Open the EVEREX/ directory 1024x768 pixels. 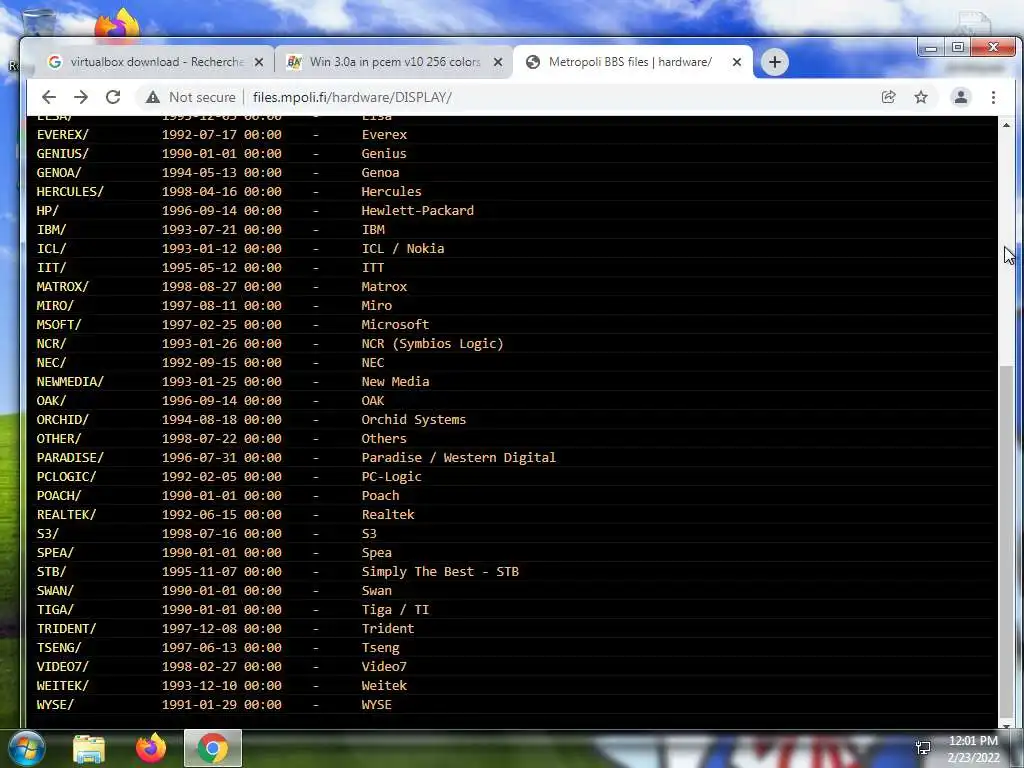(62, 135)
